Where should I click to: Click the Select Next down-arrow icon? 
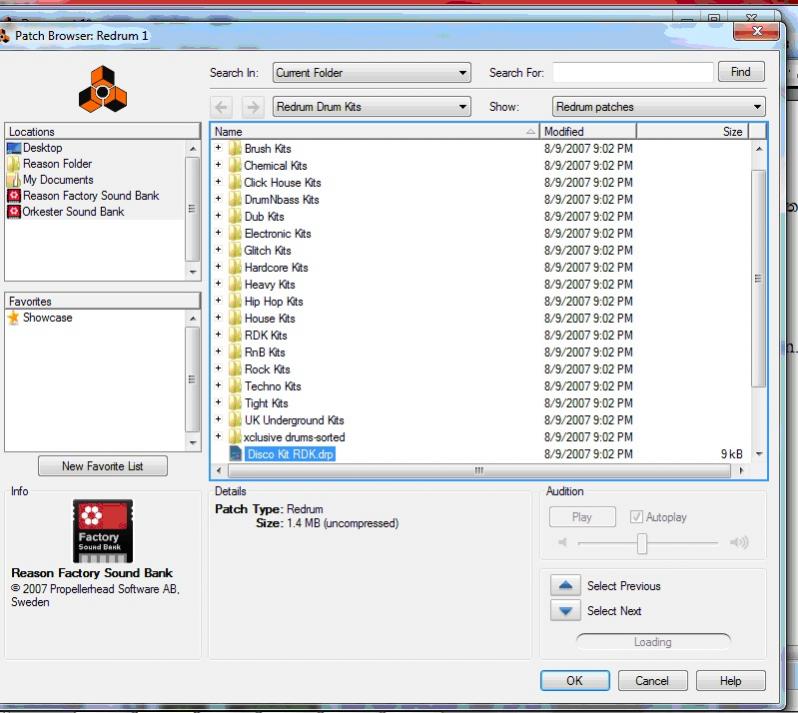point(565,611)
